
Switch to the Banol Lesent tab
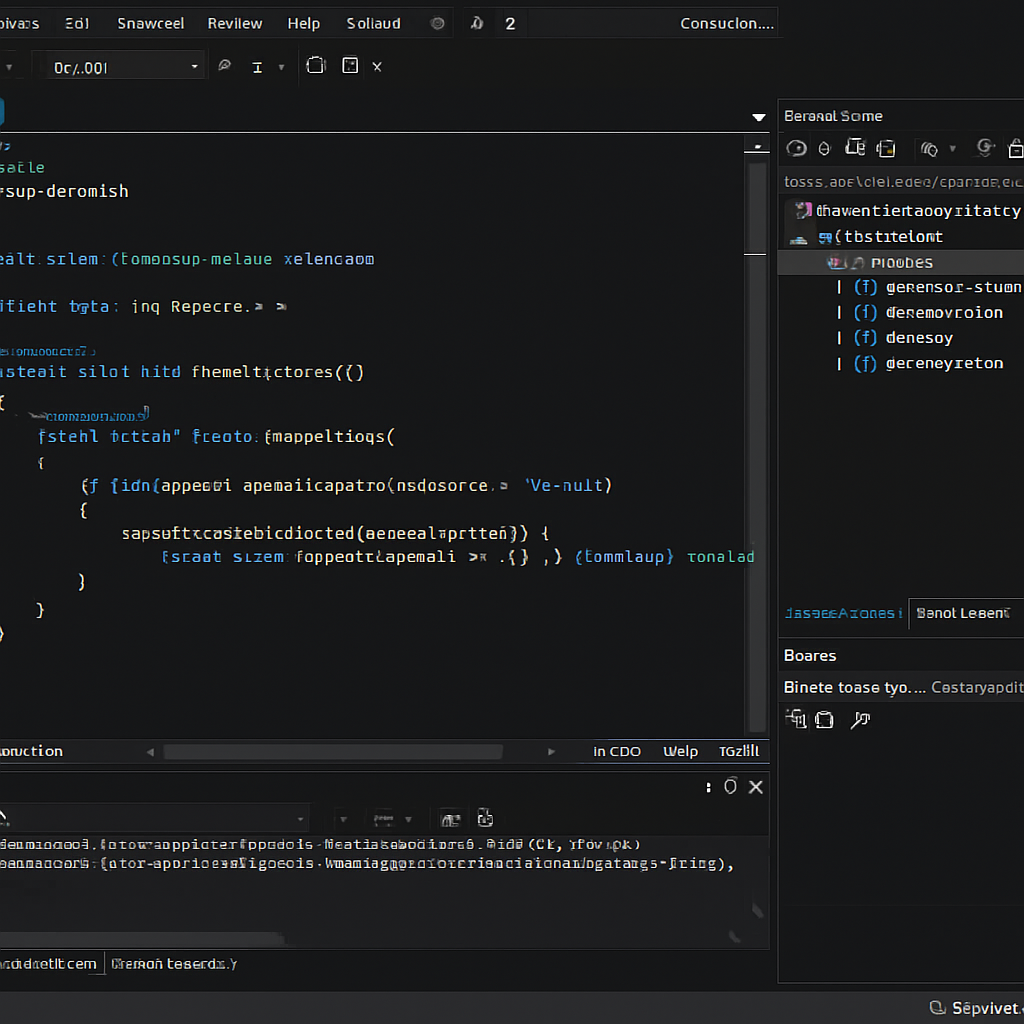pos(963,613)
